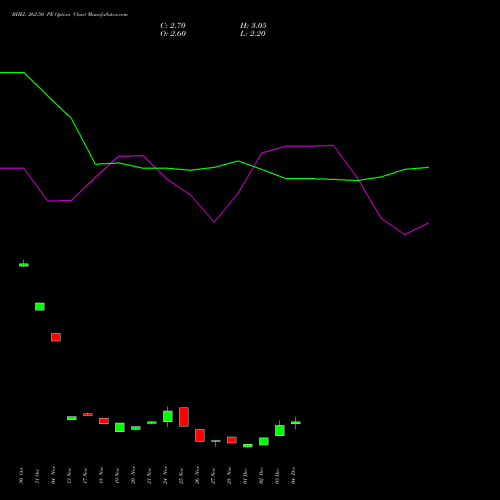Screen dimensions: 500x500
Task: Click the '18 Nov' date axis label
Action: pyautogui.click(x=101, y=475)
